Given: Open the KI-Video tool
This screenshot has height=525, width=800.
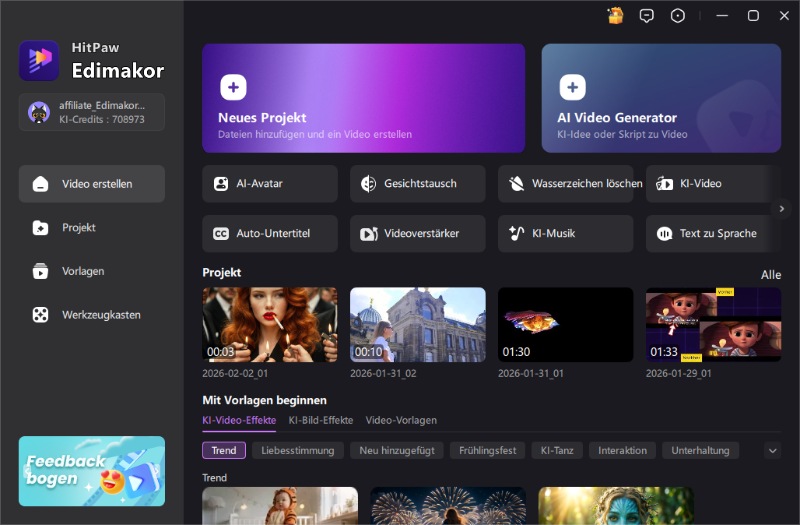Looking at the screenshot, I should tap(713, 184).
